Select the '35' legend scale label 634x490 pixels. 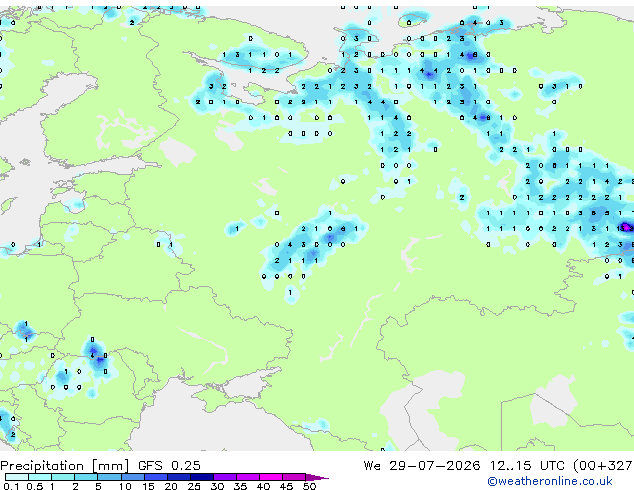click(240, 486)
